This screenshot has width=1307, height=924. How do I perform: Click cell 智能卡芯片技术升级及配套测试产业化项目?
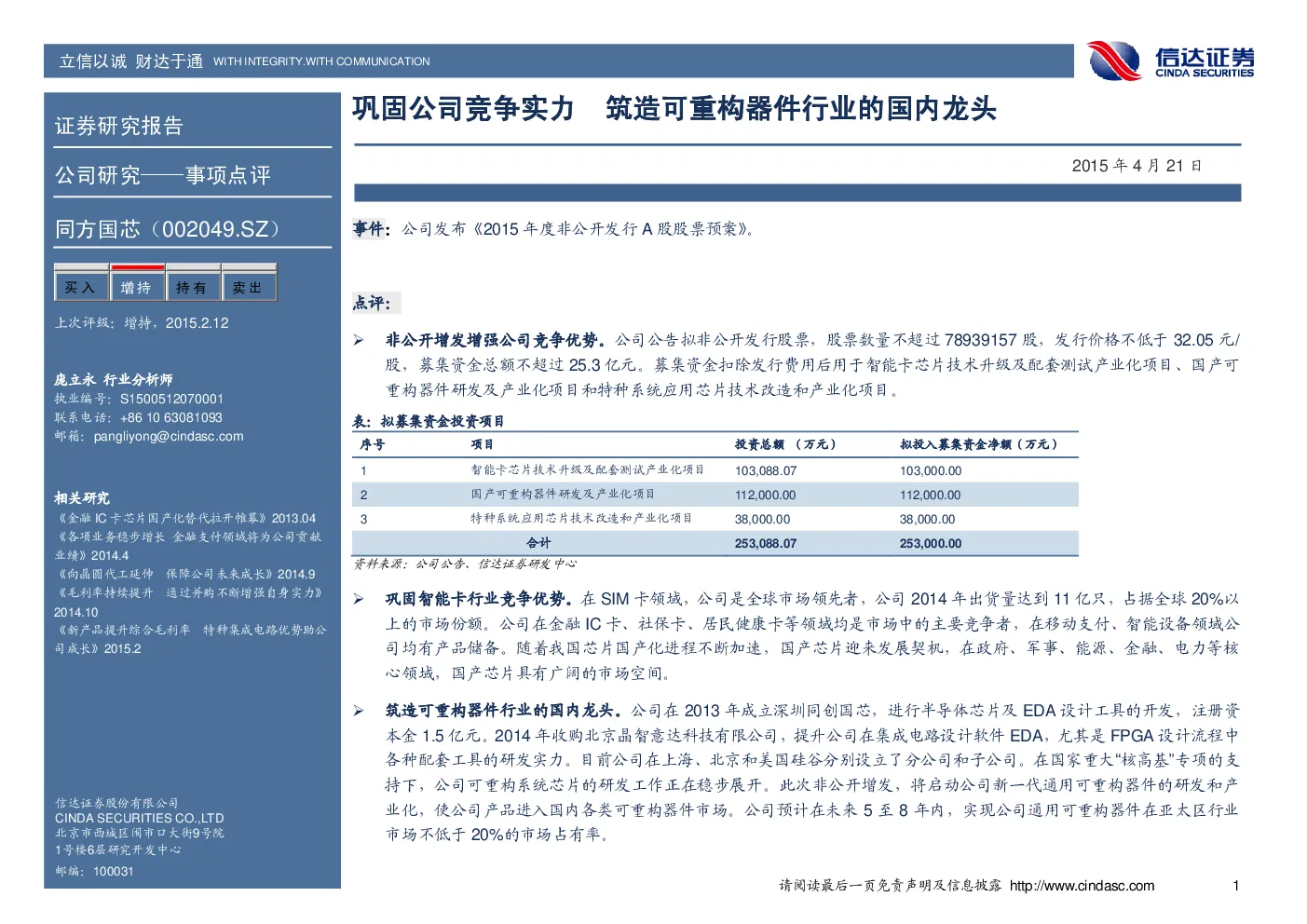pyautogui.click(x=587, y=470)
